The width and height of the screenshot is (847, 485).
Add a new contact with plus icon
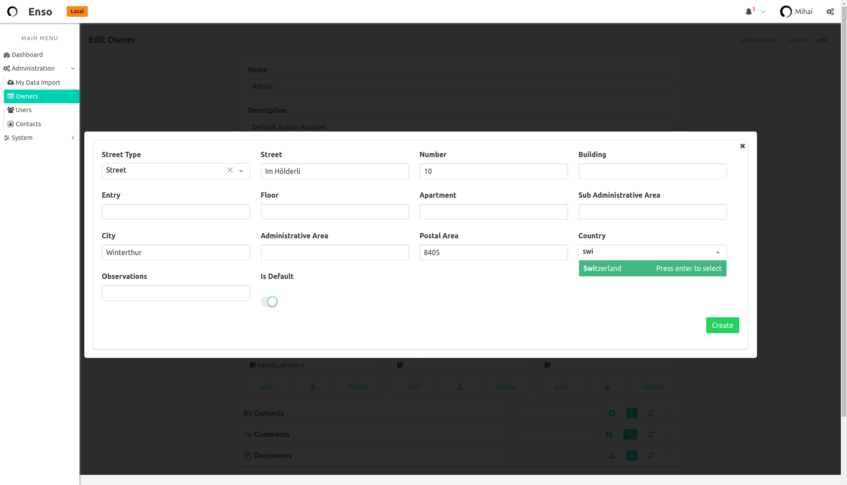coord(612,413)
